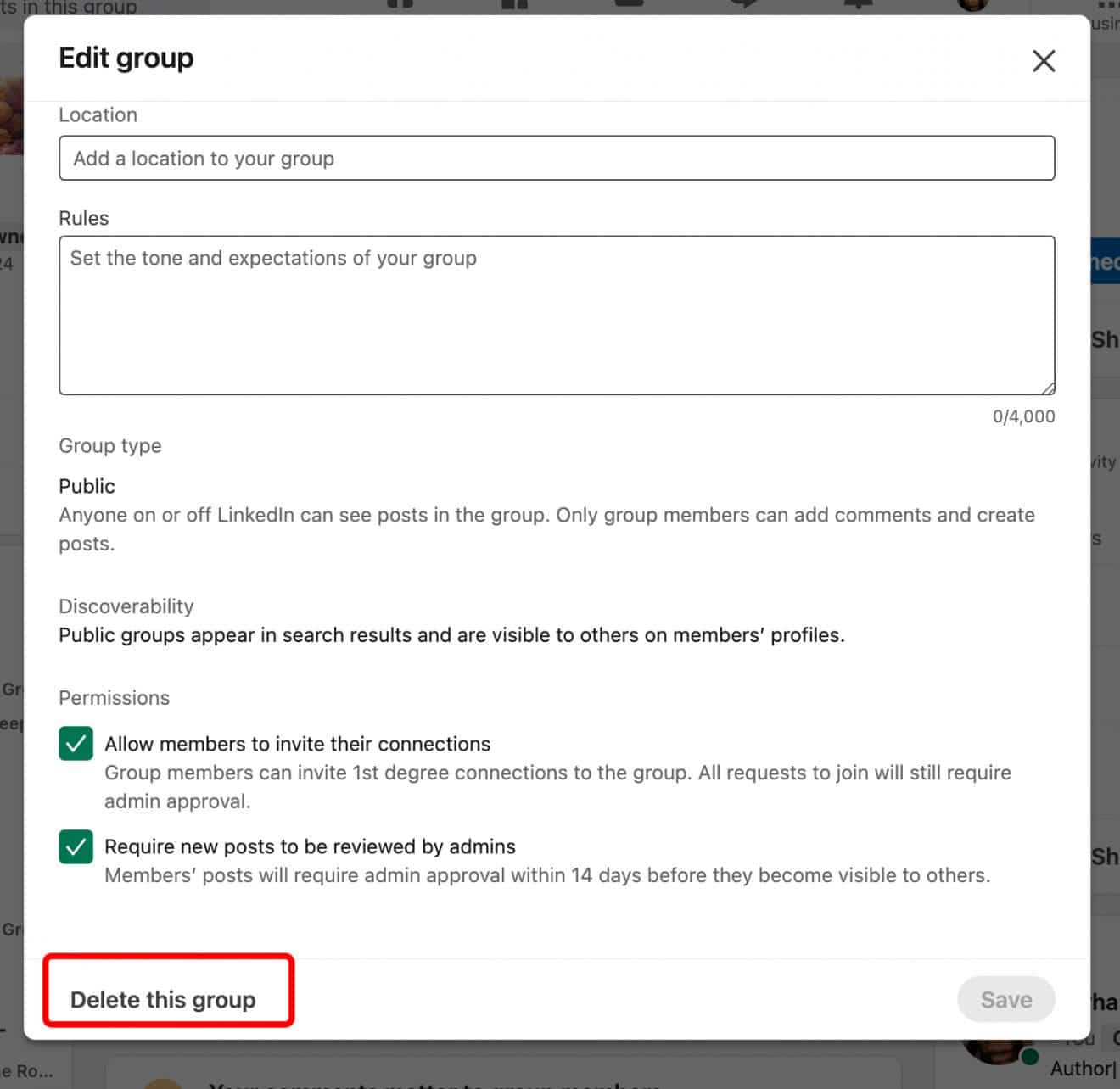Uncheck Allow members to invite their connections

(76, 744)
